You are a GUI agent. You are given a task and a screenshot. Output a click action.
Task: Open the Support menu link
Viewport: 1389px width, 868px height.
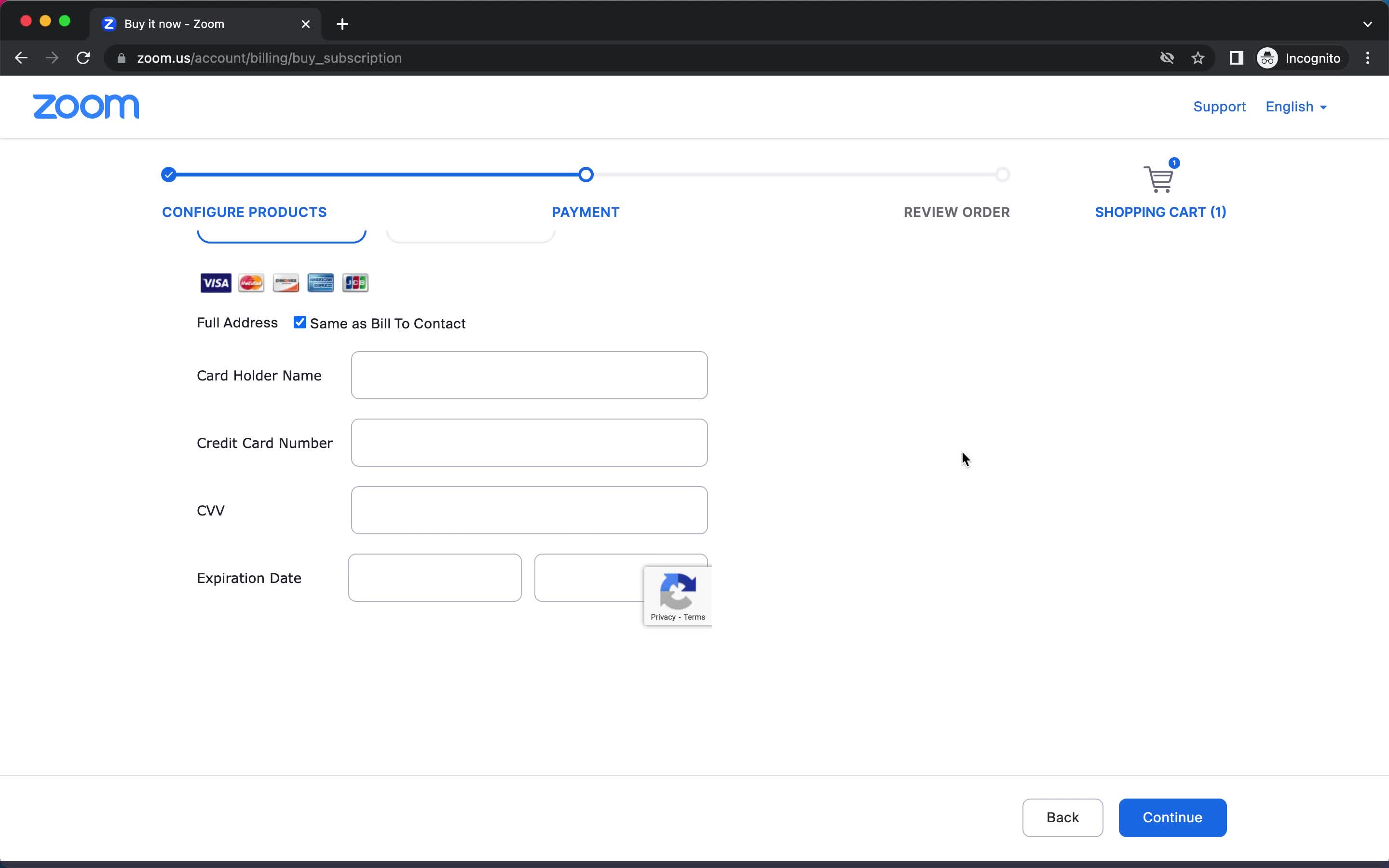click(1220, 107)
